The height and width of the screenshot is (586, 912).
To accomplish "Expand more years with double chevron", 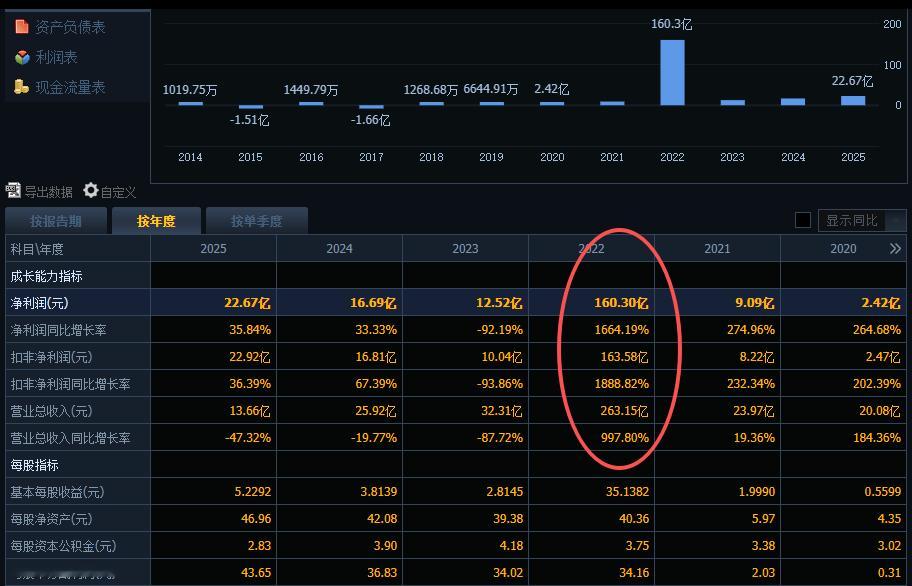I will [895, 249].
